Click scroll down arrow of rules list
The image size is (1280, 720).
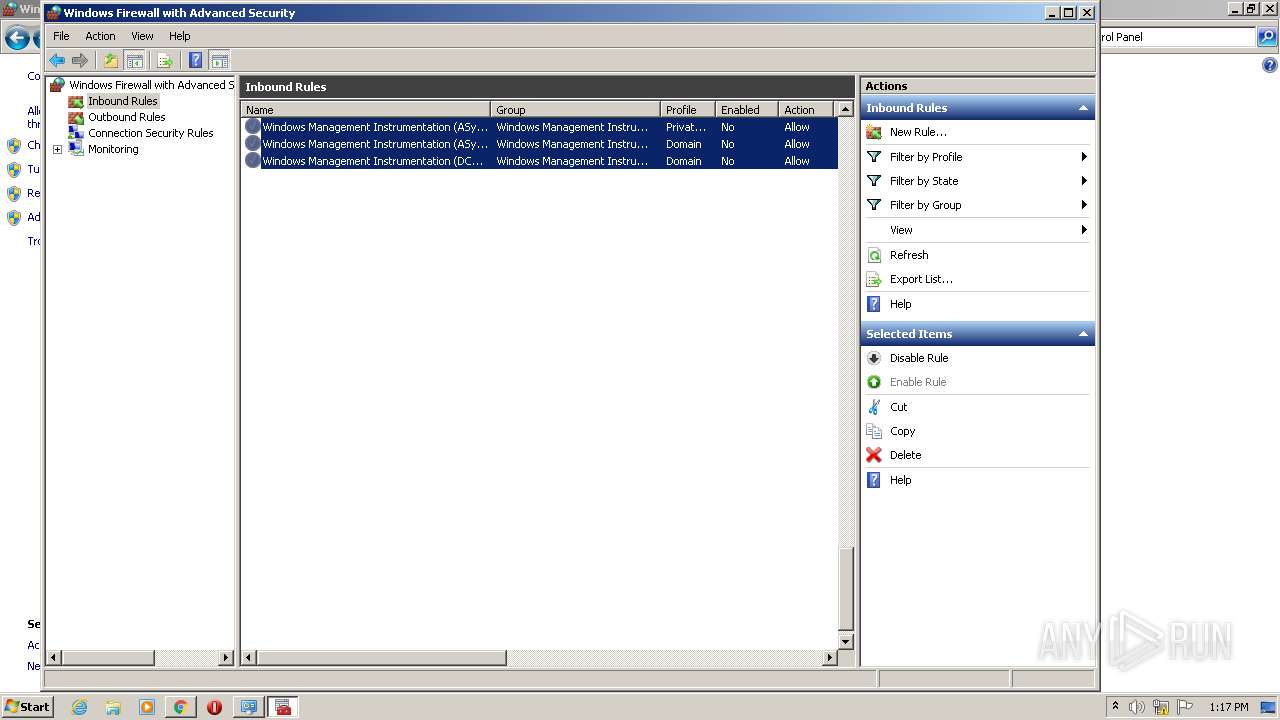[846, 641]
